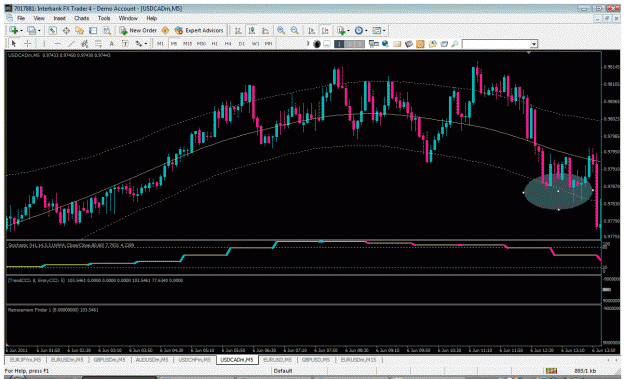Screen dimensions: 625x379
Task: Open the Profiles icon next to New Chart
Action: click(x=31, y=30)
